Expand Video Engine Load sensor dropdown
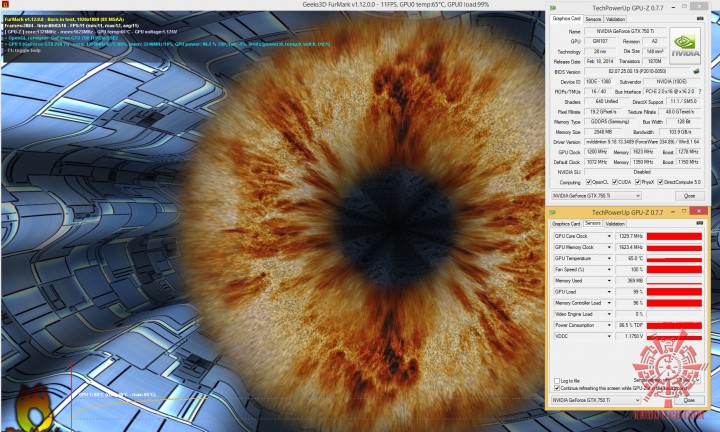 tap(609, 314)
